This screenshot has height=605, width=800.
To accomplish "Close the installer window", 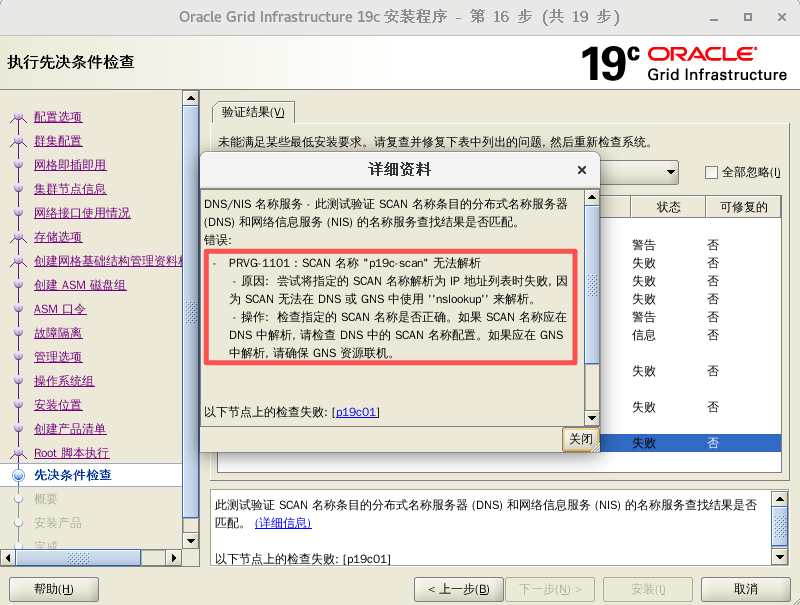I will click(782, 17).
